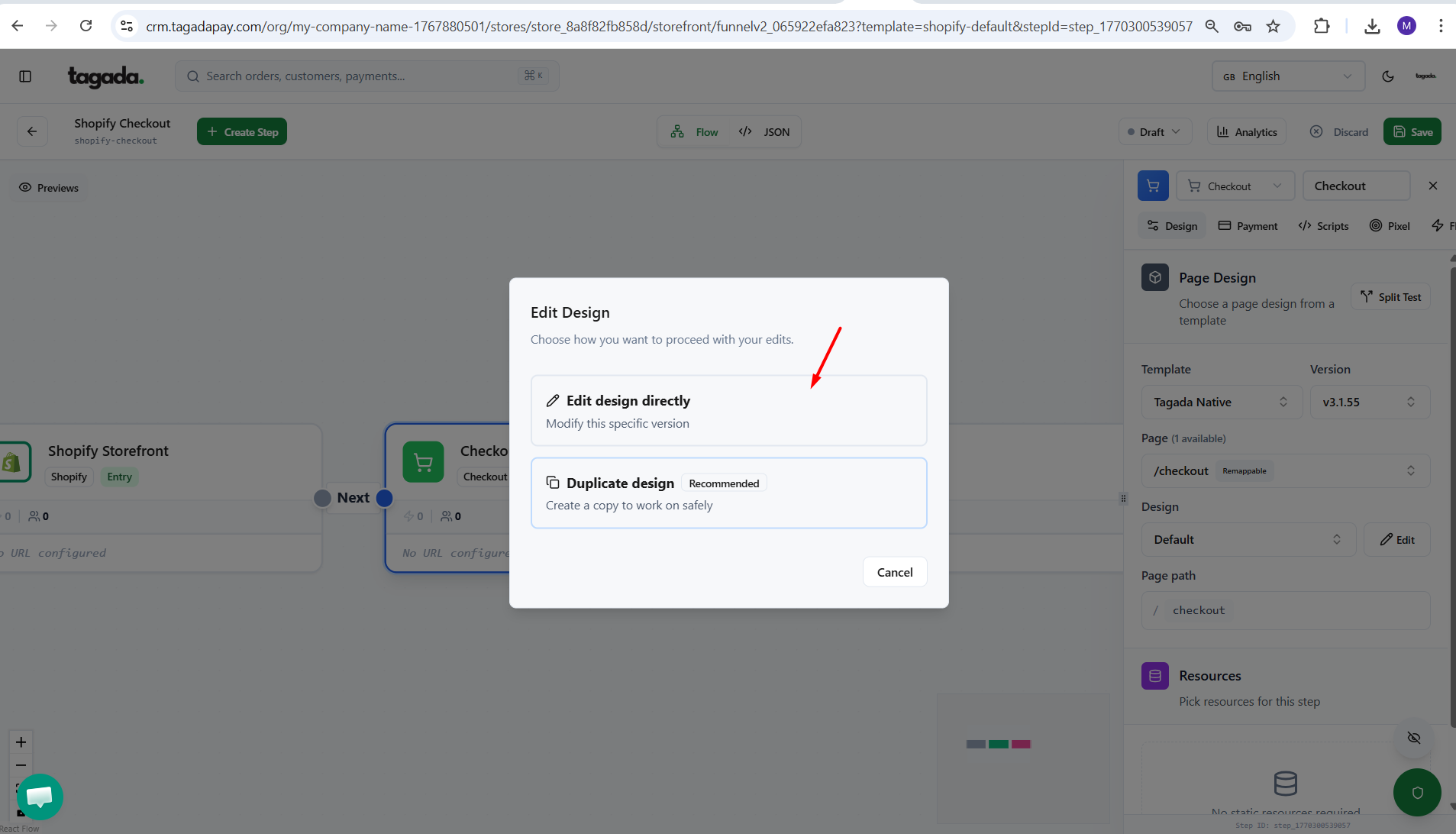Screen dimensions: 1456x834
Task: Click the back arrow next to Shopify Checkout
Action: [x=32, y=131]
